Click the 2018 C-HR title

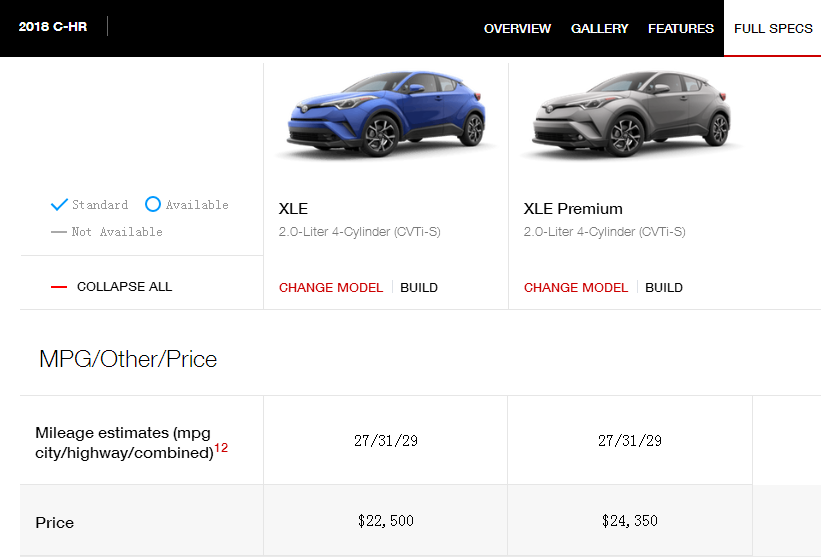(53, 27)
